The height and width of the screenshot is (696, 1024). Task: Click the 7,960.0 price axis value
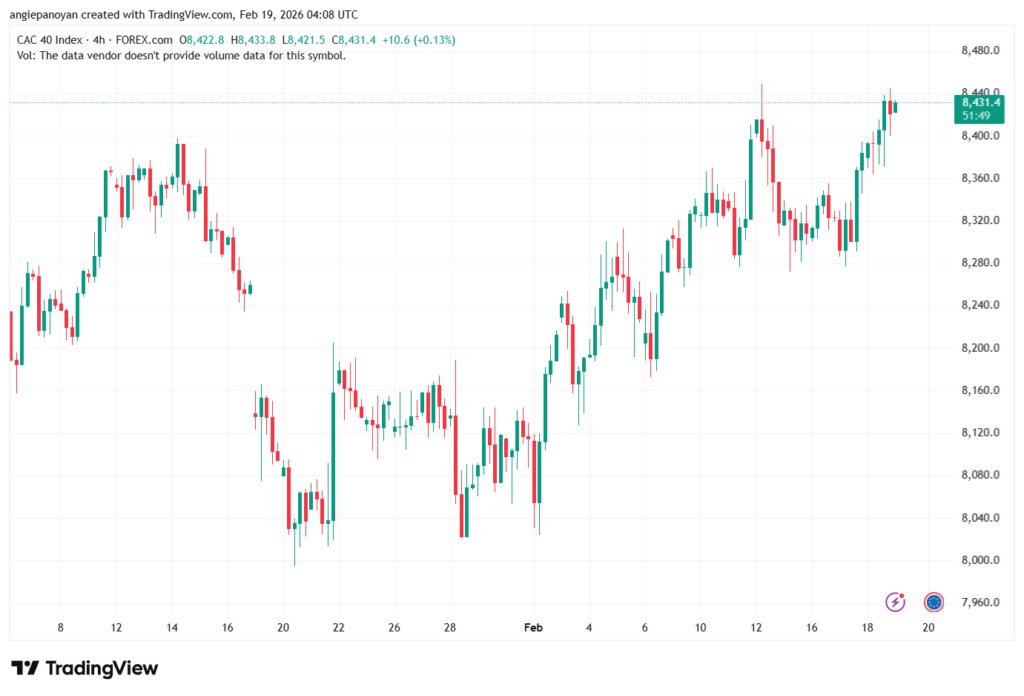click(979, 602)
